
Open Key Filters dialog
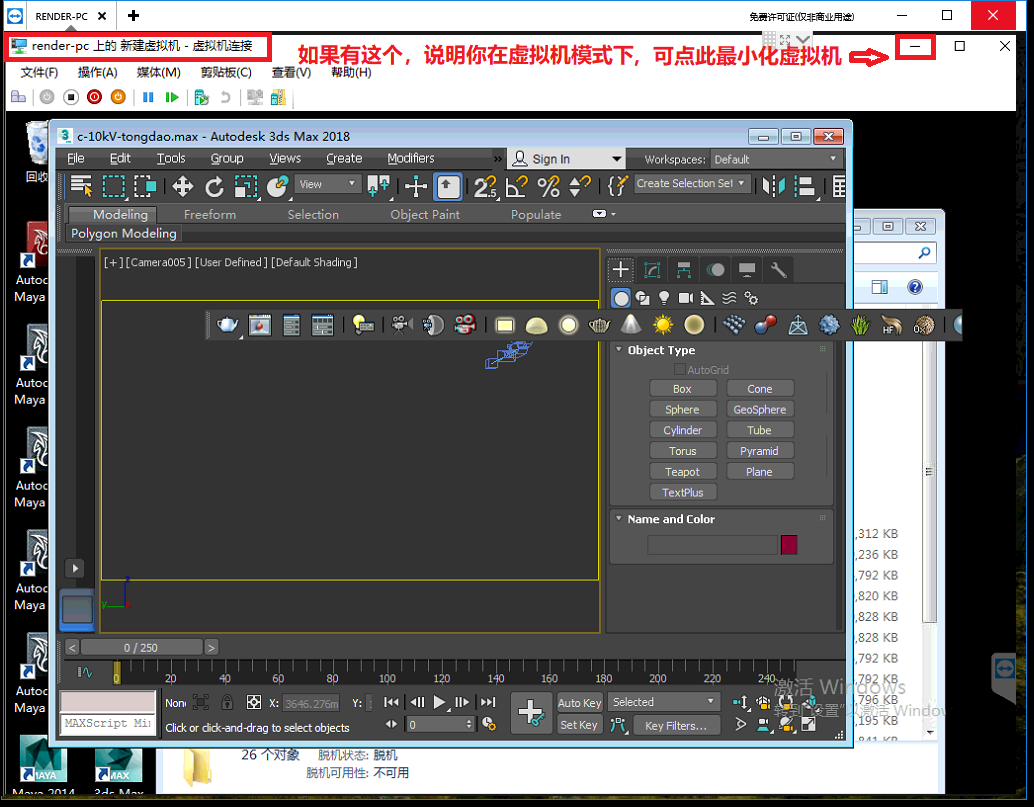click(676, 726)
